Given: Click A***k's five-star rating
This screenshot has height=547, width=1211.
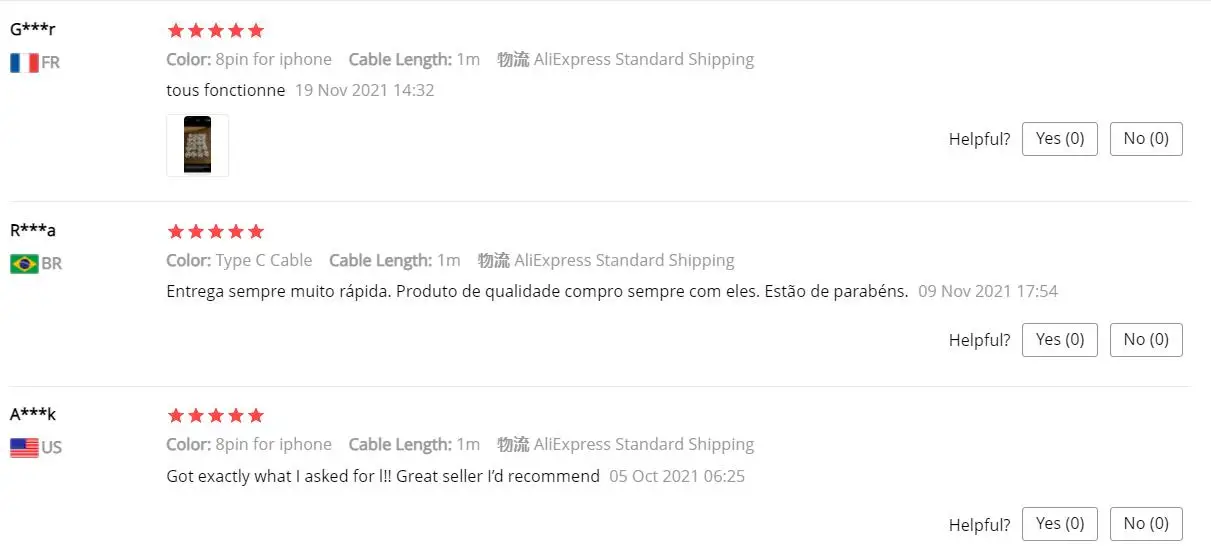Looking at the screenshot, I should [215, 416].
